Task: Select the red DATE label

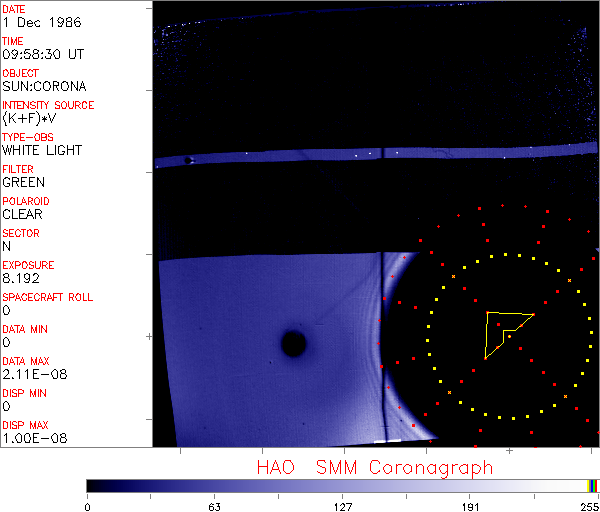Action: [15, 9]
